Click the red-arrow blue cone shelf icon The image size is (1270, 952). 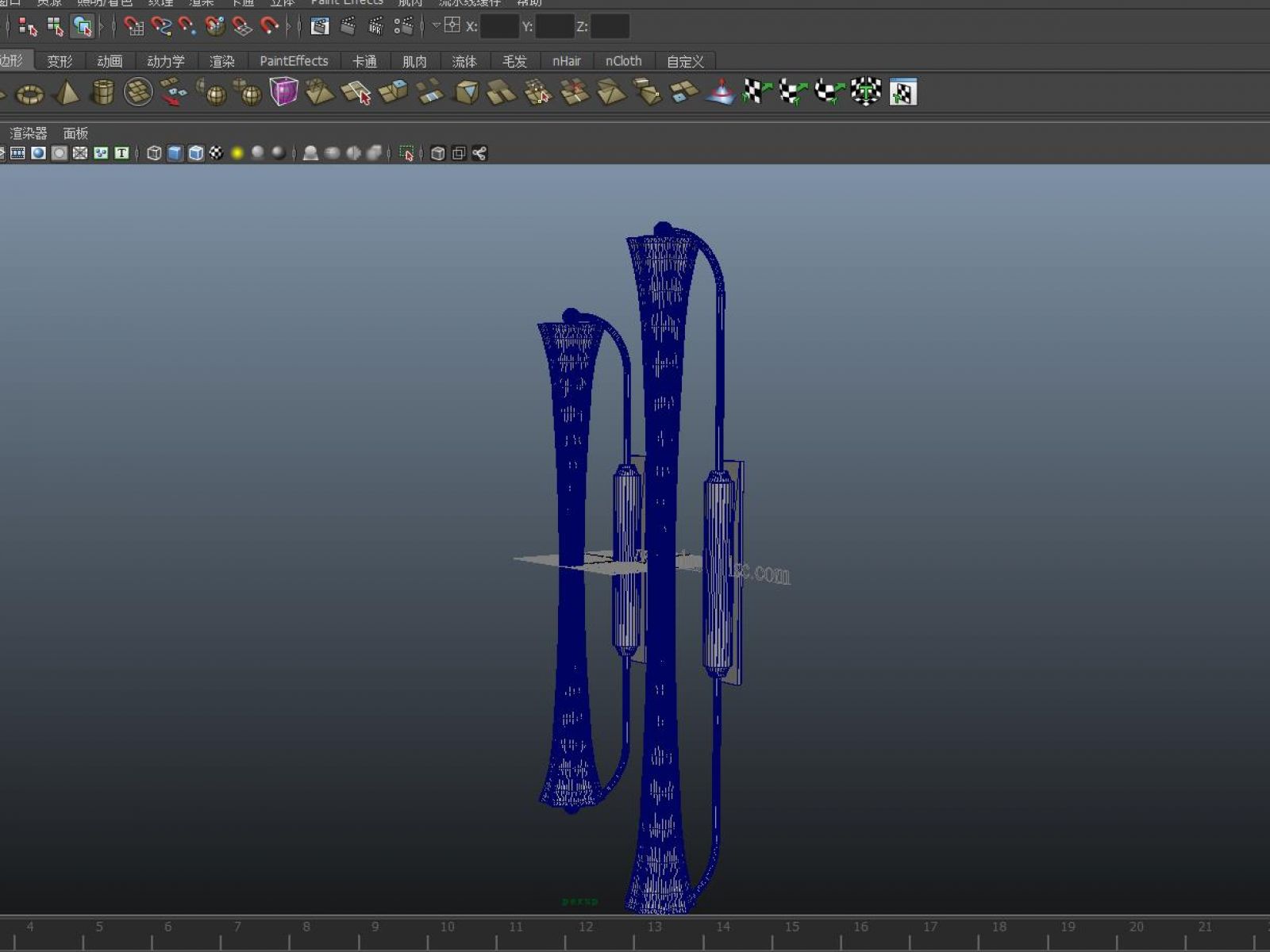pos(721,92)
